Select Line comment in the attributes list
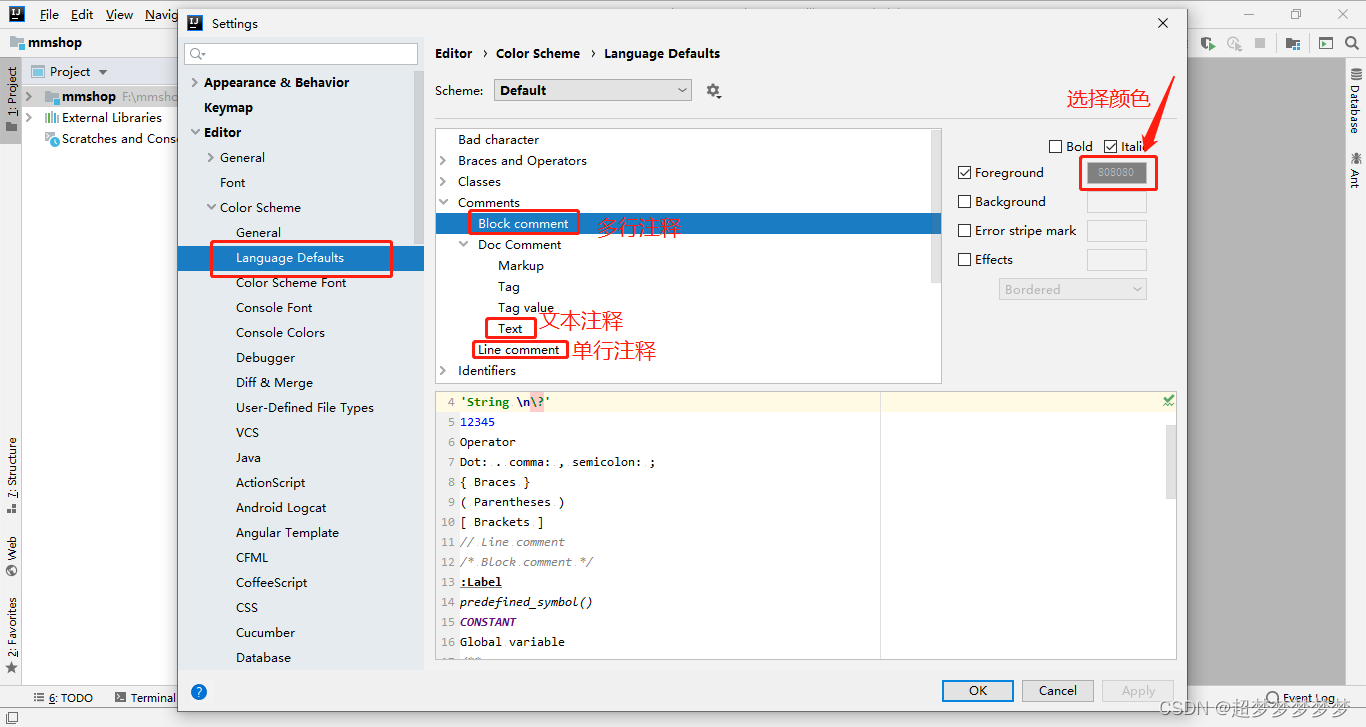 tap(519, 350)
